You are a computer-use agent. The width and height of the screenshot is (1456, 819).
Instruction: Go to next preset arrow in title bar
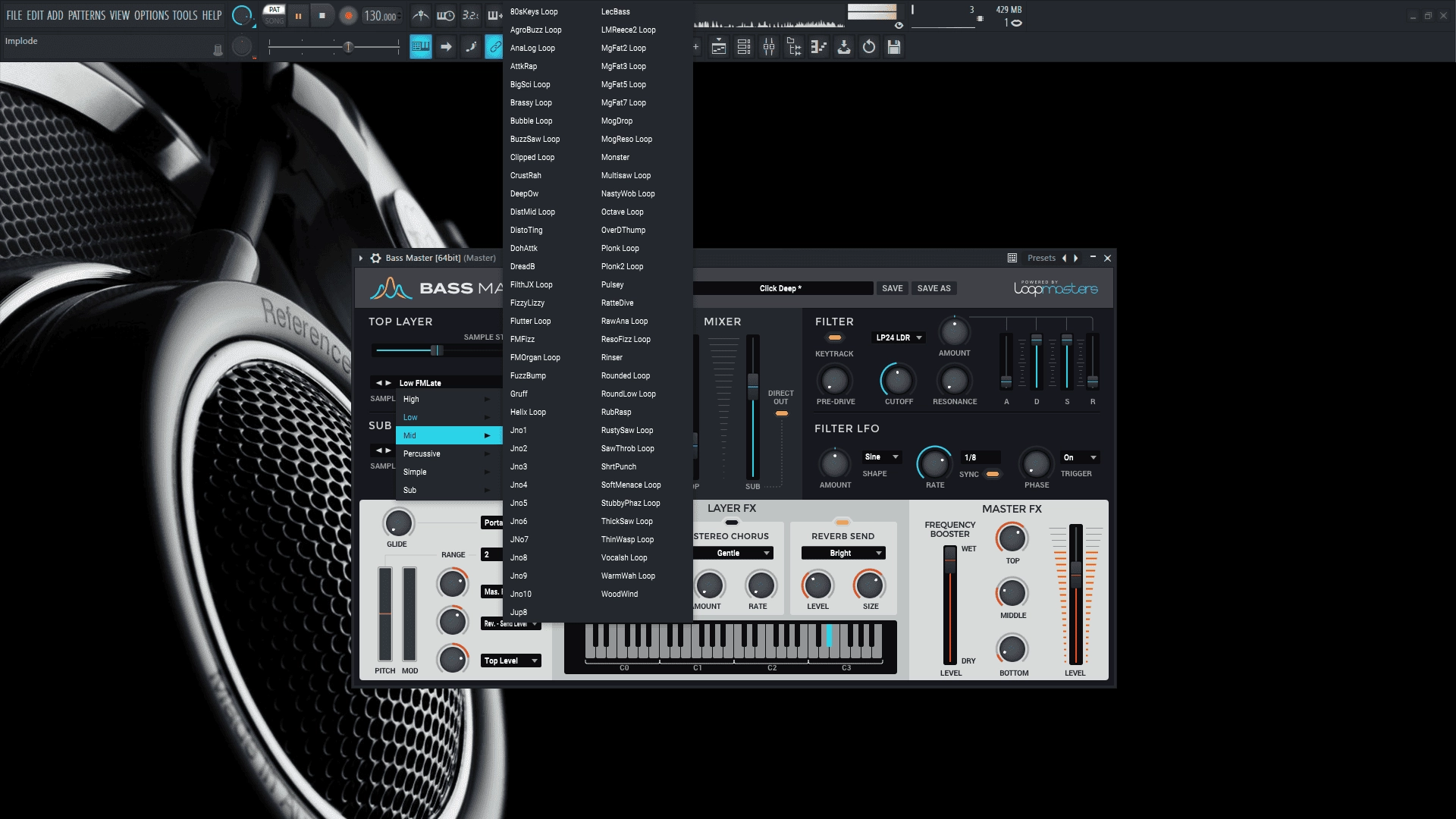1075,258
